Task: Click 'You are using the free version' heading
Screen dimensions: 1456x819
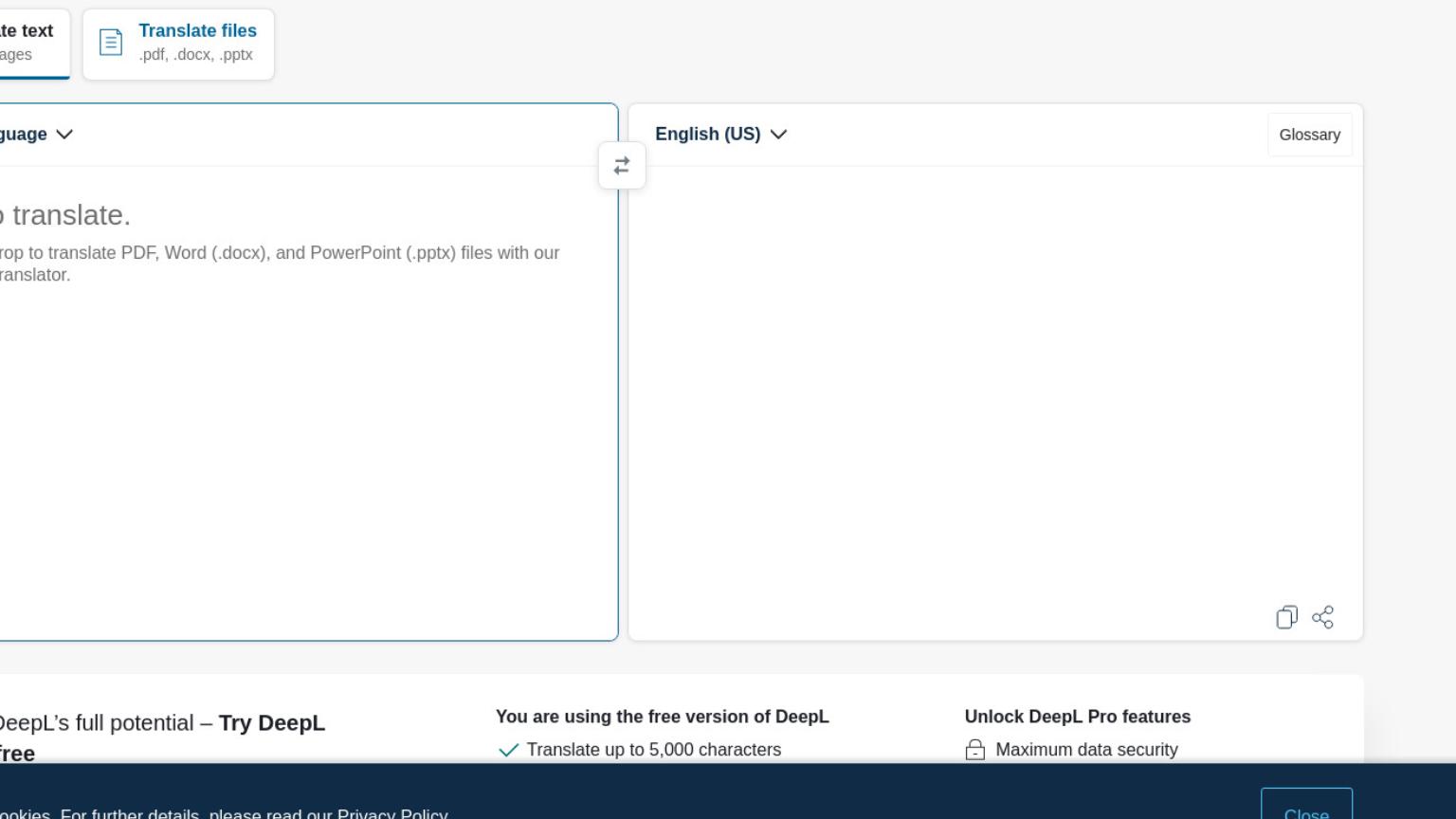Action: (663, 717)
